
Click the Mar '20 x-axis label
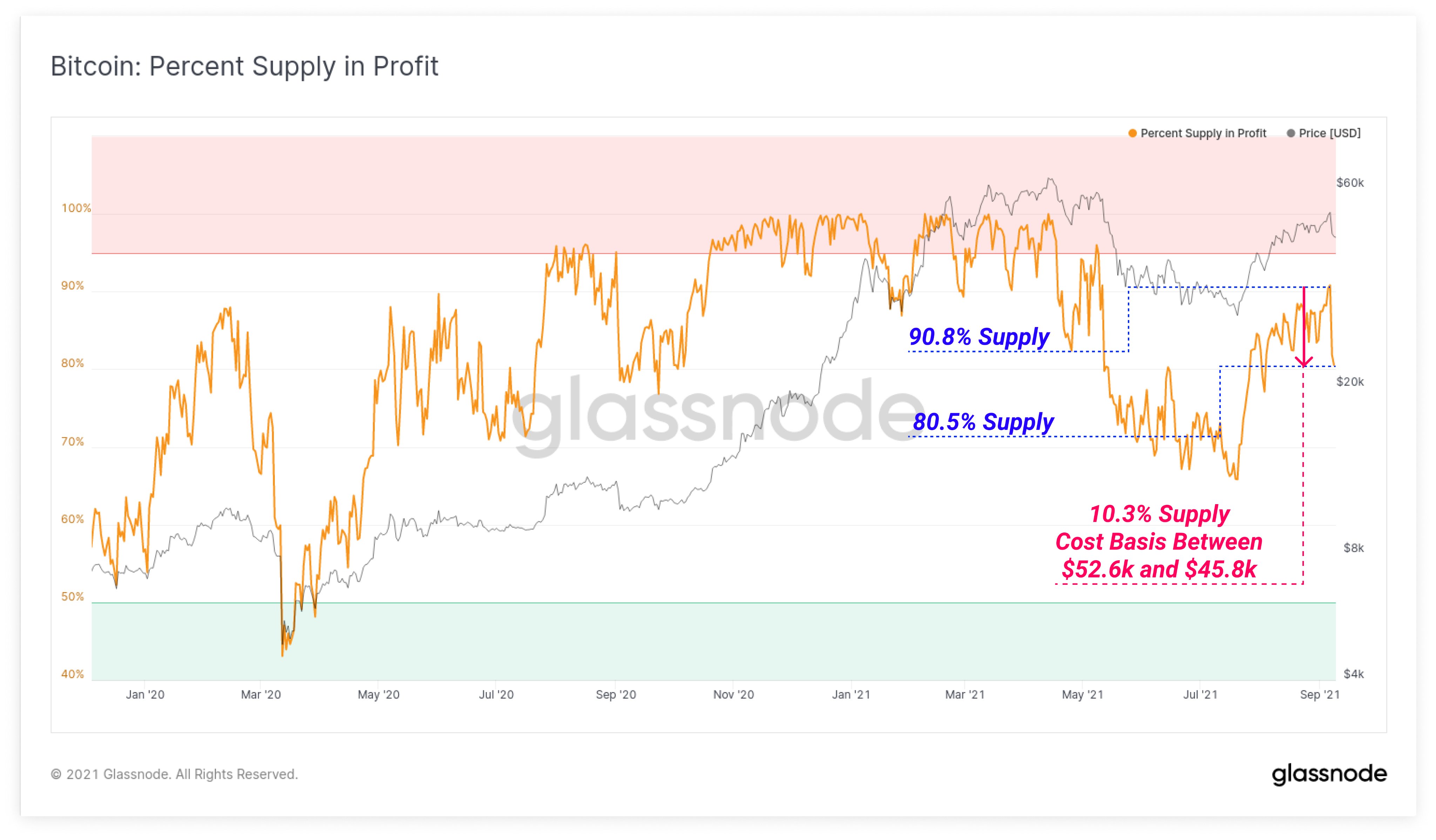tap(261, 695)
